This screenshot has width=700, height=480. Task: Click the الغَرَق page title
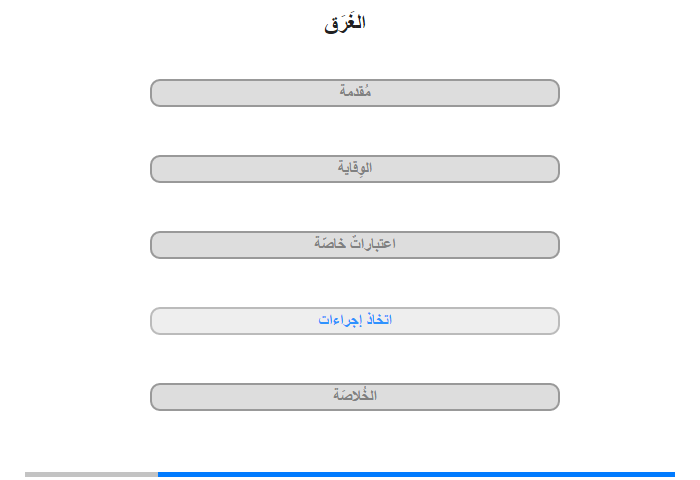click(x=345, y=23)
